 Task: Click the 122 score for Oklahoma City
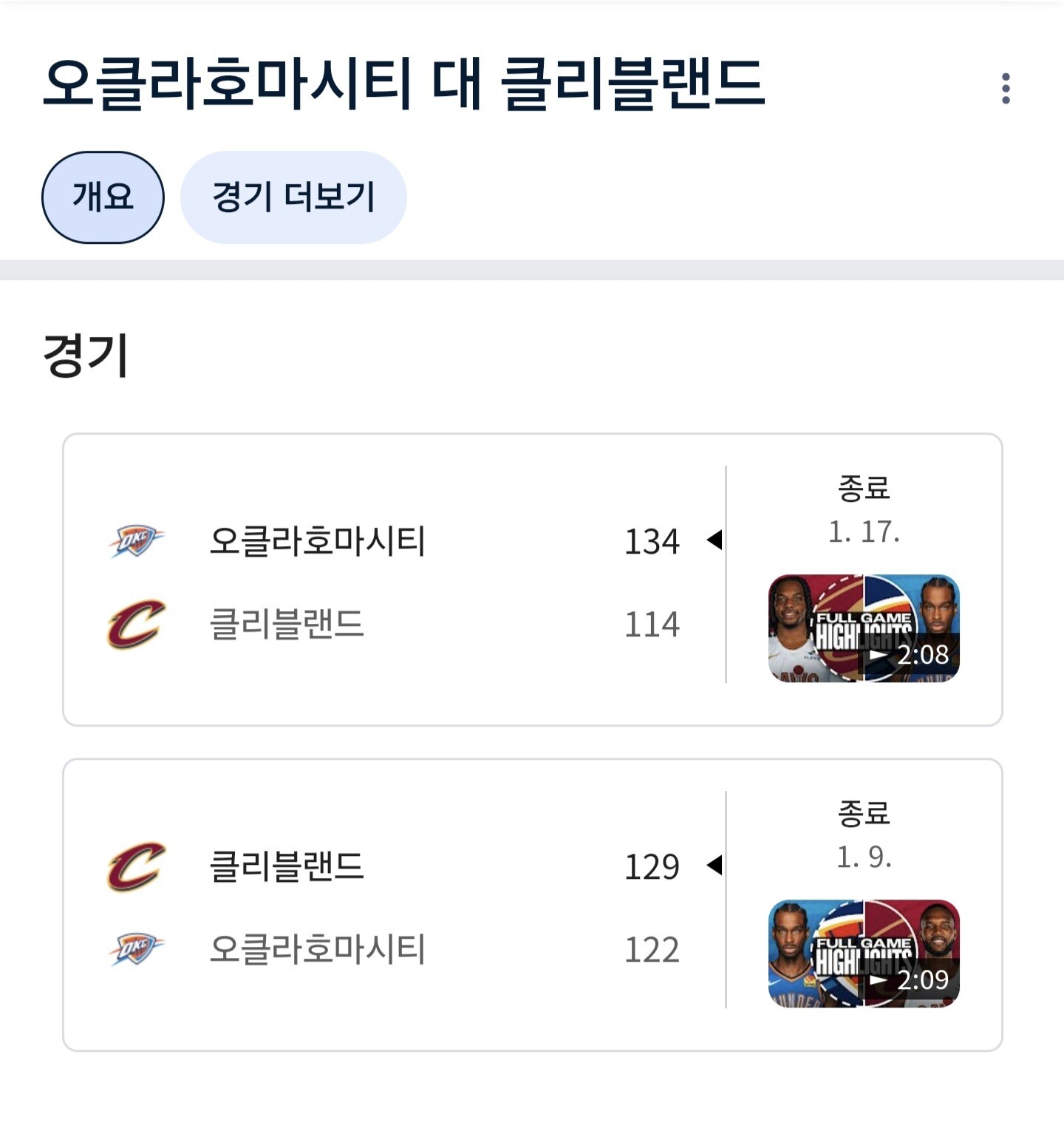click(652, 950)
